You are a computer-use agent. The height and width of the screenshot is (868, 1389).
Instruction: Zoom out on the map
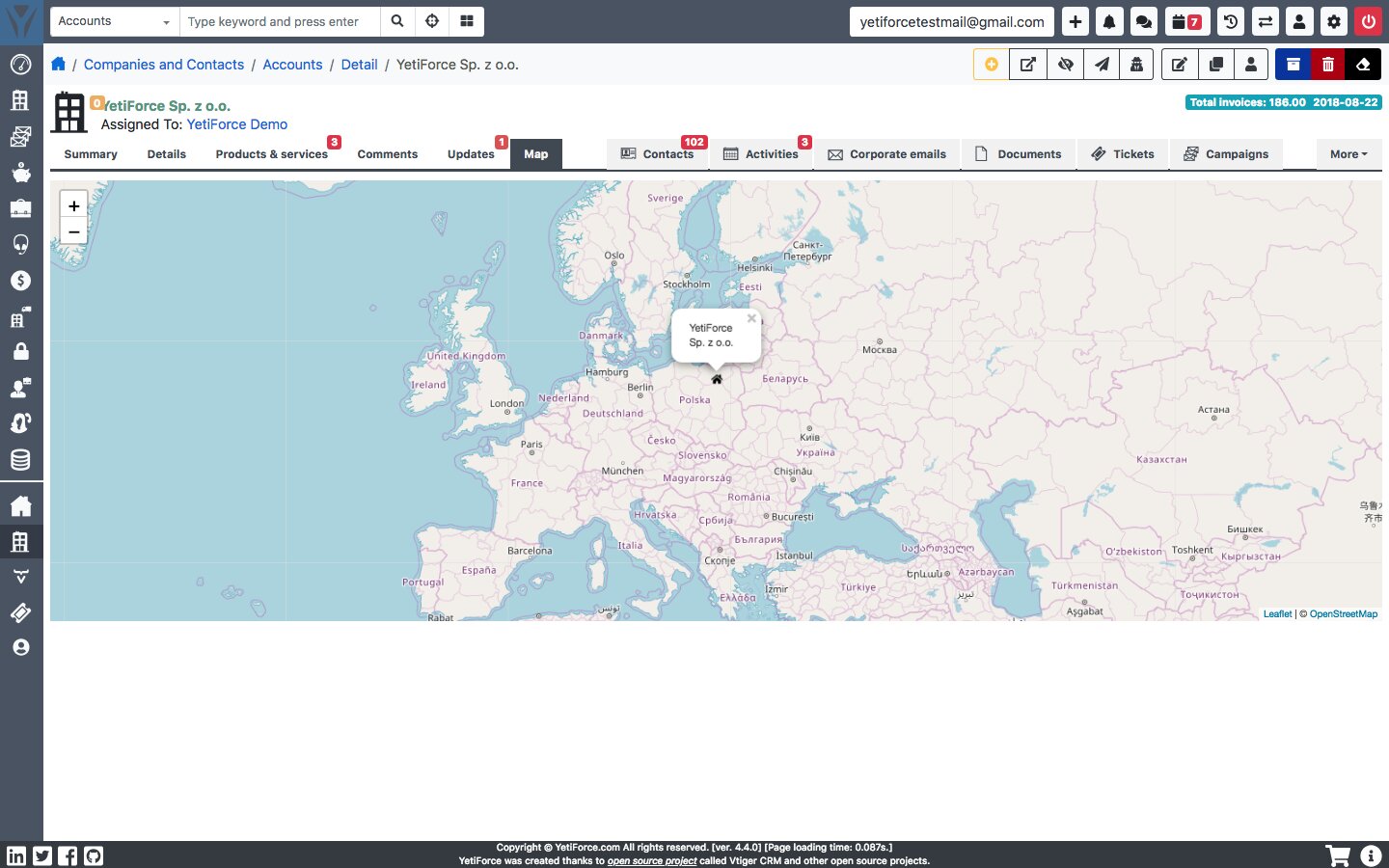click(x=74, y=231)
